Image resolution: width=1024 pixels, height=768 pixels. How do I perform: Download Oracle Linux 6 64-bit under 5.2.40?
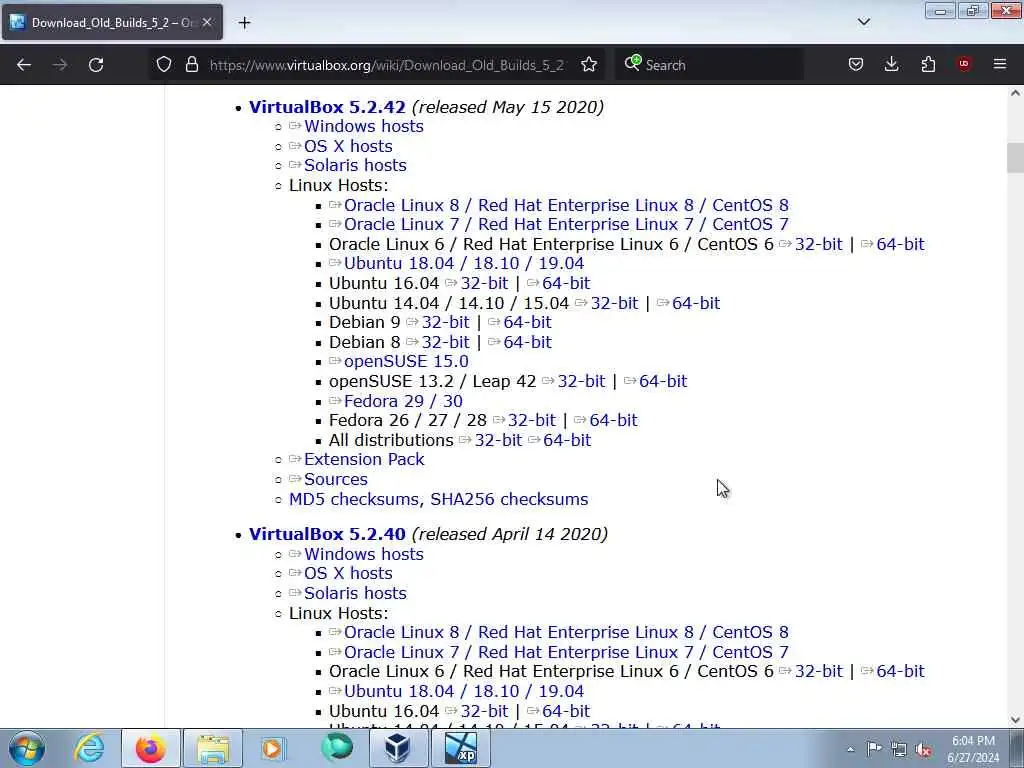(900, 671)
